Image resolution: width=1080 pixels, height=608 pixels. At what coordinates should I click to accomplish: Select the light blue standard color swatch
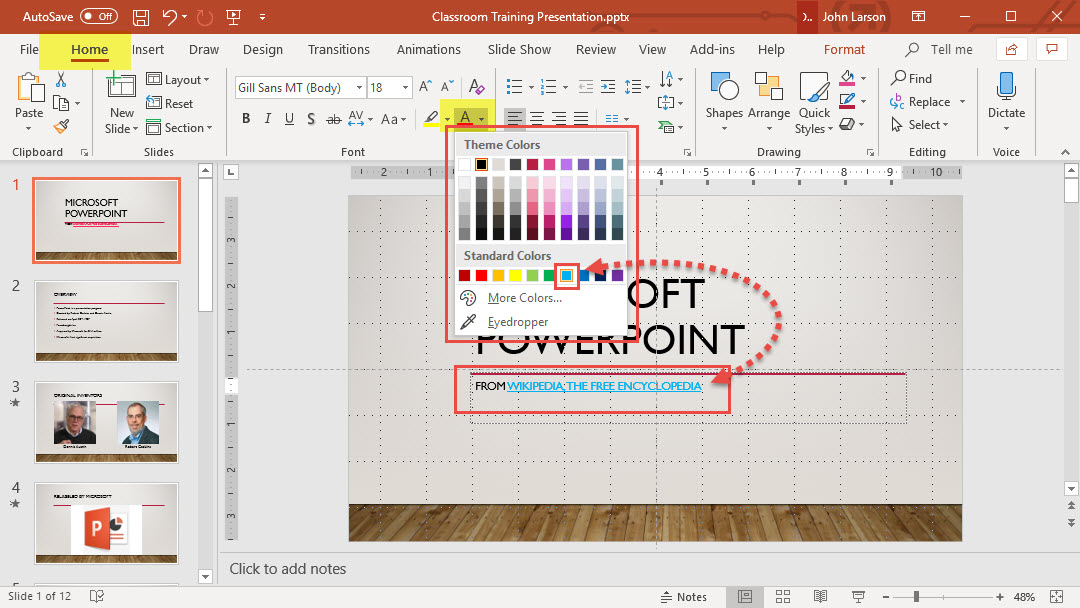click(567, 275)
